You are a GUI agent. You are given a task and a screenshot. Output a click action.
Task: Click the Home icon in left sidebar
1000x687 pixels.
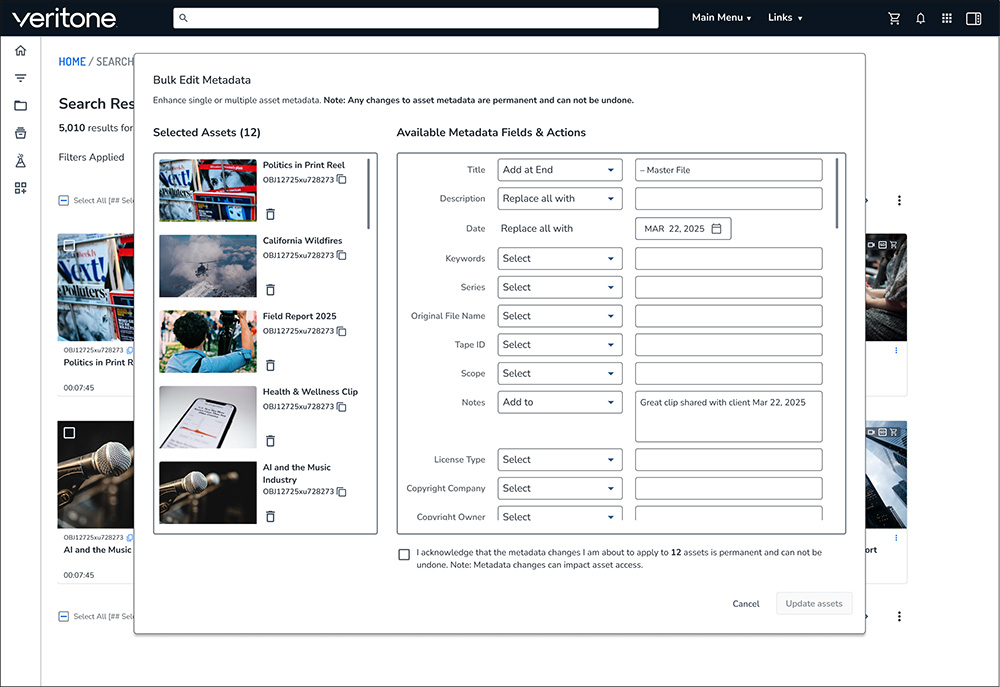point(20,50)
